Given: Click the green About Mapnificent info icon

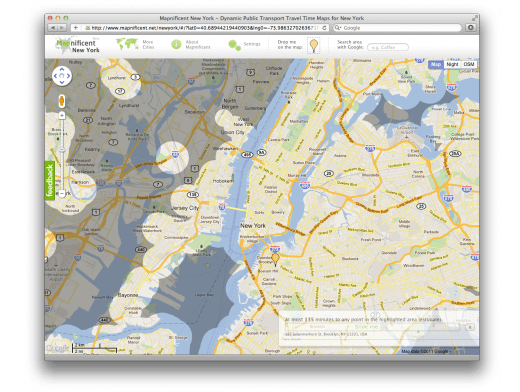Looking at the screenshot, I should (176, 44).
